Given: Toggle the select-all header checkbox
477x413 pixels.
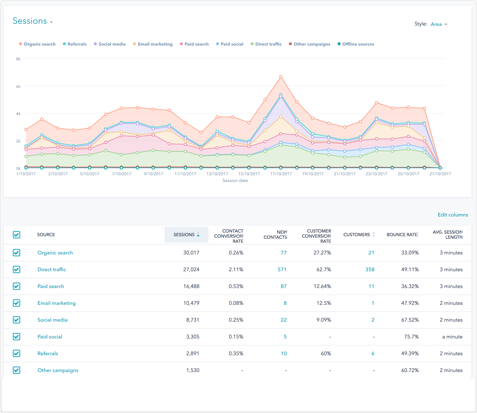Looking at the screenshot, I should [16, 235].
